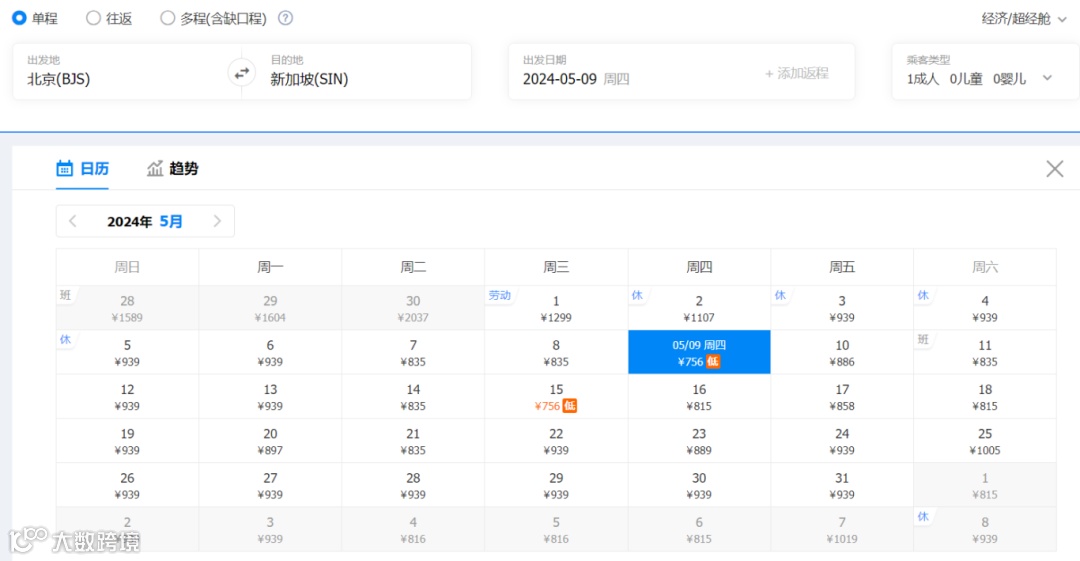Select May 24 priced ¥939
The width and height of the screenshot is (1080, 561).
click(x=842, y=441)
